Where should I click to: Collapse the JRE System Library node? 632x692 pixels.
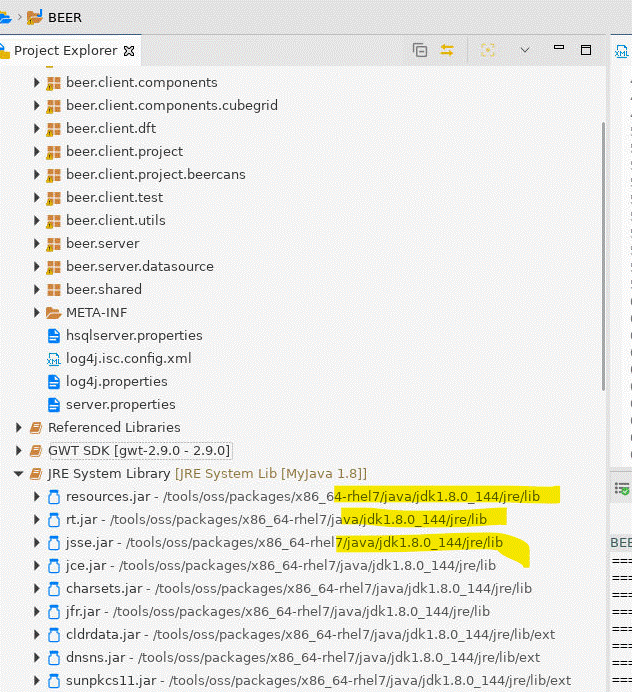tap(18, 474)
